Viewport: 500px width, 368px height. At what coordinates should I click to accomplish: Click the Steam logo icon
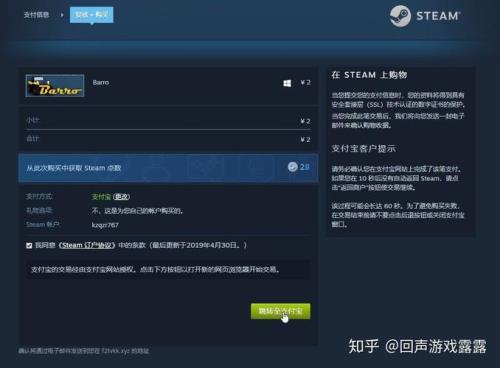pyautogui.click(x=400, y=16)
